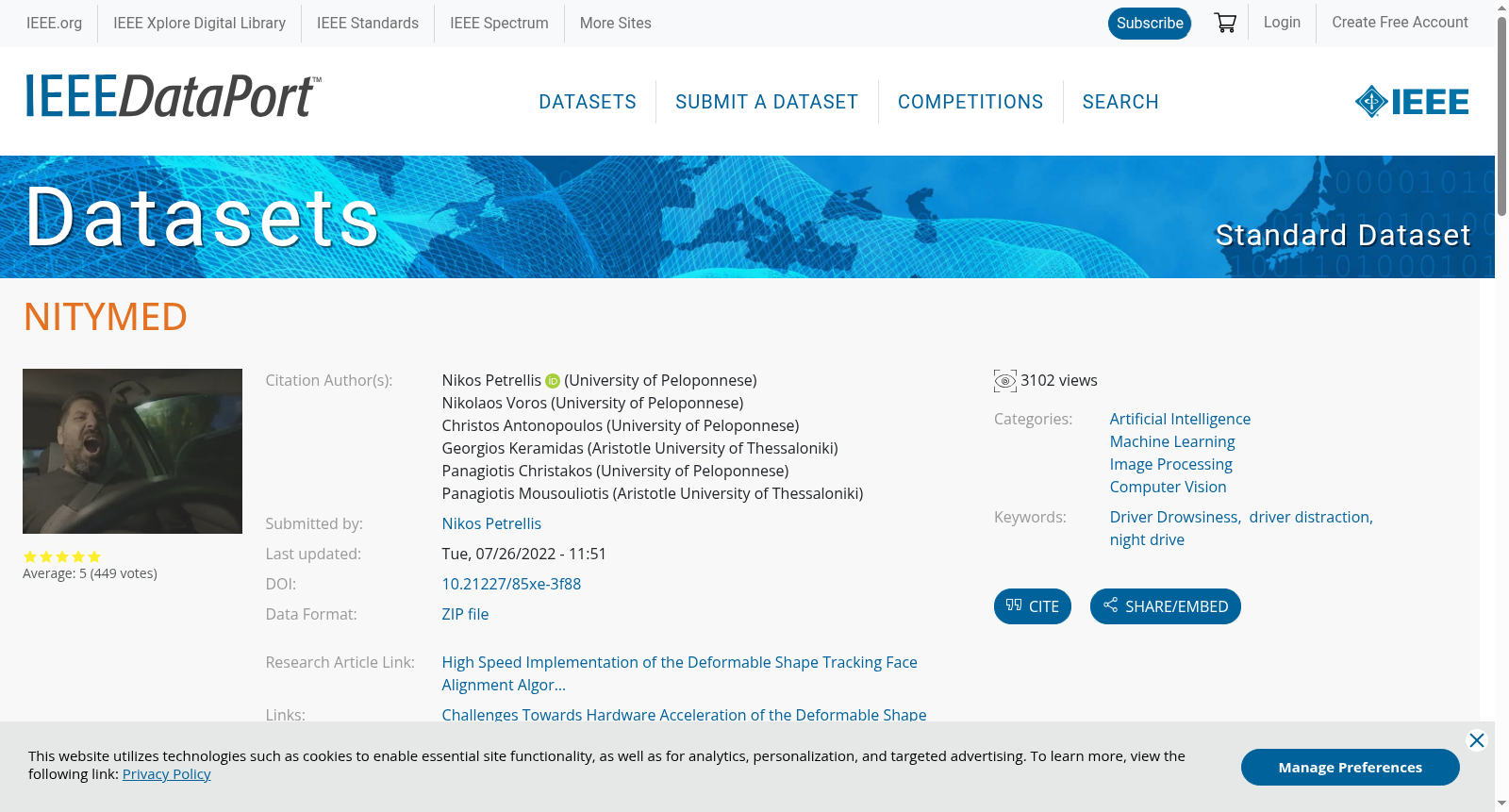The height and width of the screenshot is (812, 1509).
Task: Open High Speed Implementation research article link
Action: [x=679, y=673]
